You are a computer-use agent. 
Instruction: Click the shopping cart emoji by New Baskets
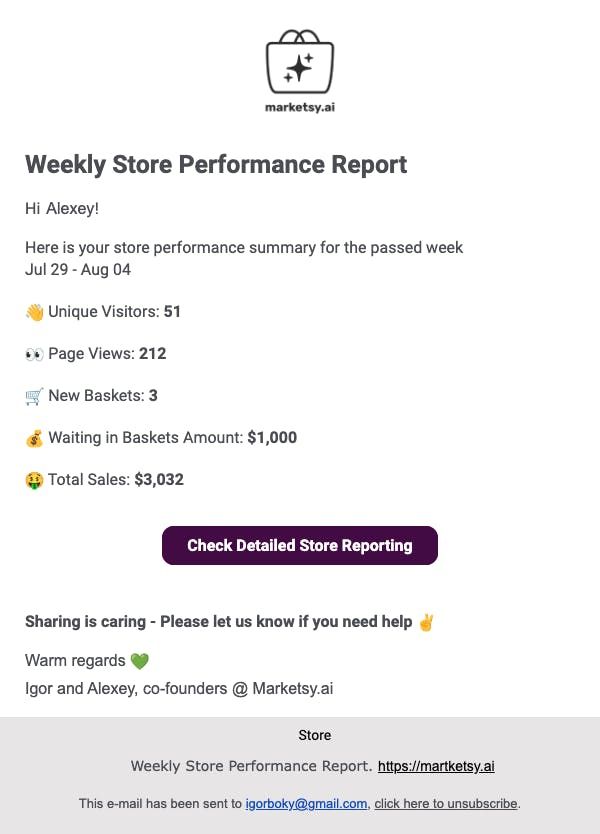click(x=35, y=396)
